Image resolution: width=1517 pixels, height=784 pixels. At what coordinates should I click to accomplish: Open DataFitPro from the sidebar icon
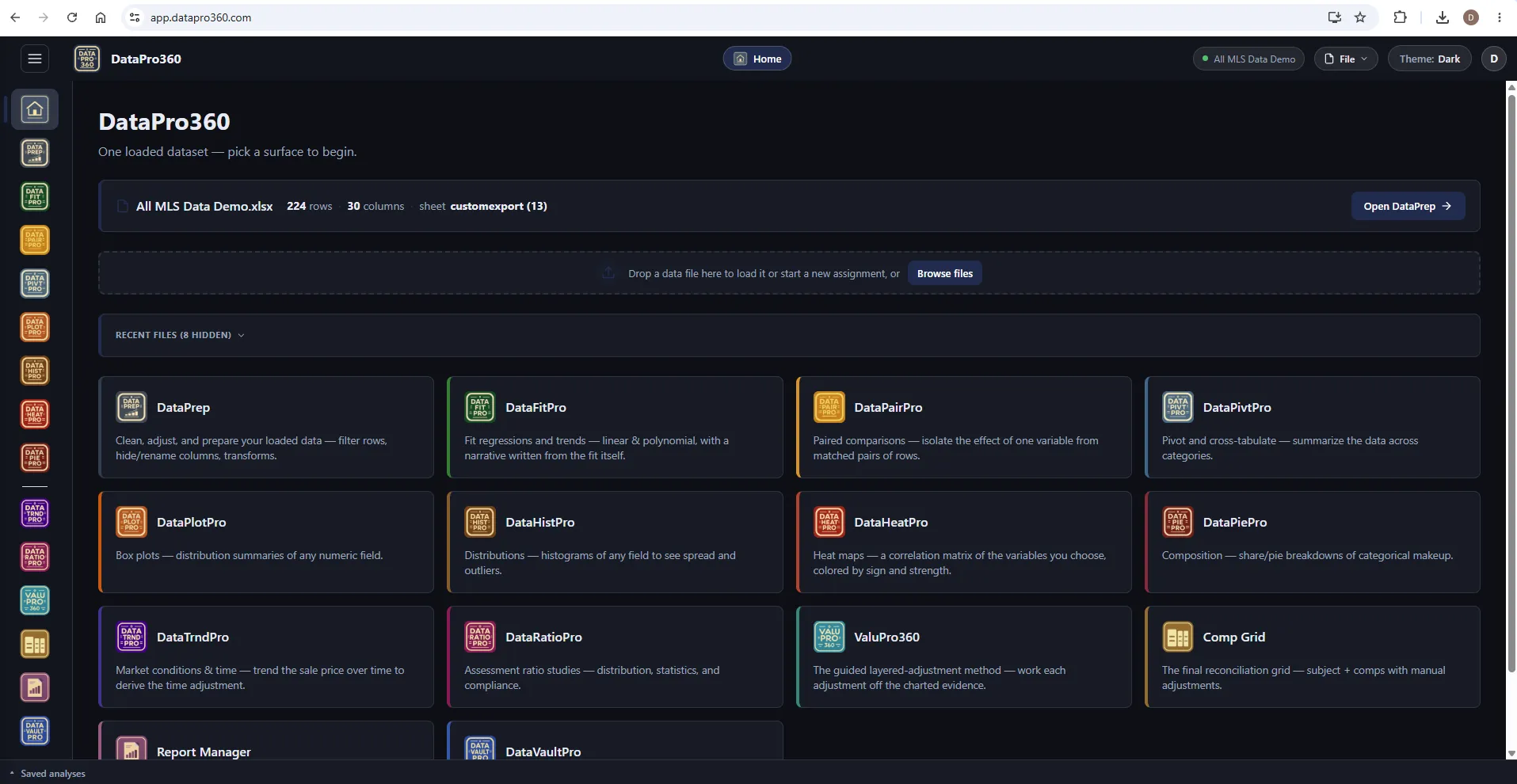(x=35, y=196)
